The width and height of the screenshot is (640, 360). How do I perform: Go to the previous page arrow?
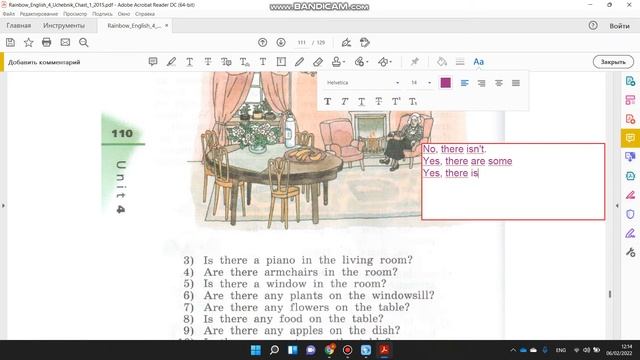coord(262,42)
